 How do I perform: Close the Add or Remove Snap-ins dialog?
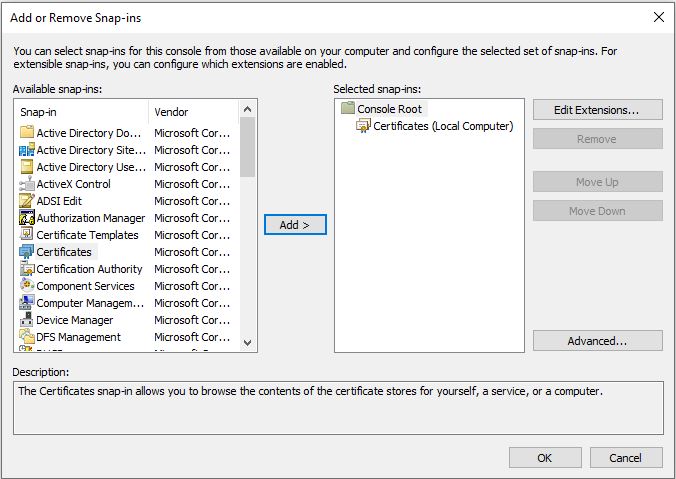pyautogui.click(x=659, y=17)
